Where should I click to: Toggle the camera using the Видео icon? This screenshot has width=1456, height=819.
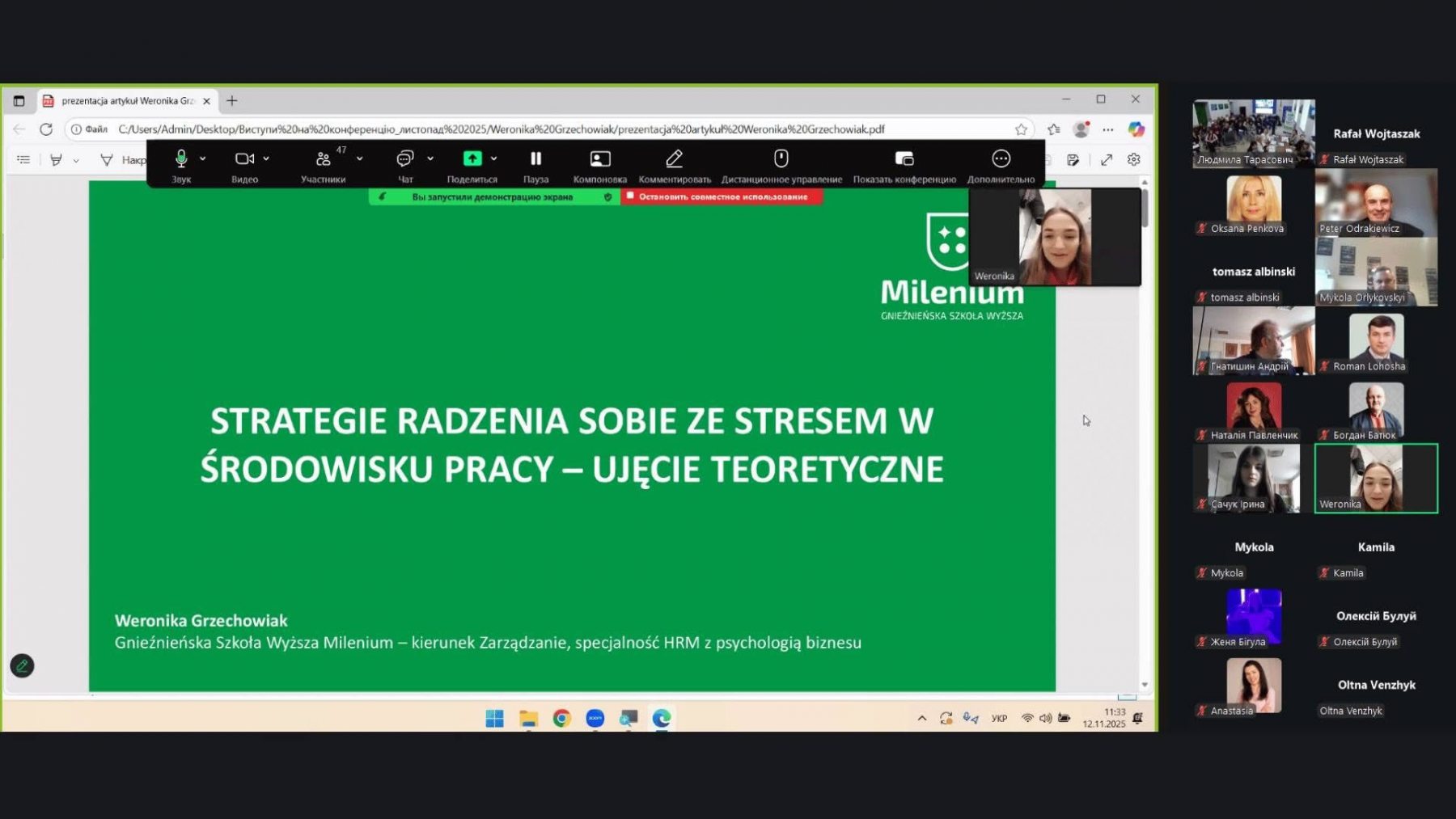244,159
